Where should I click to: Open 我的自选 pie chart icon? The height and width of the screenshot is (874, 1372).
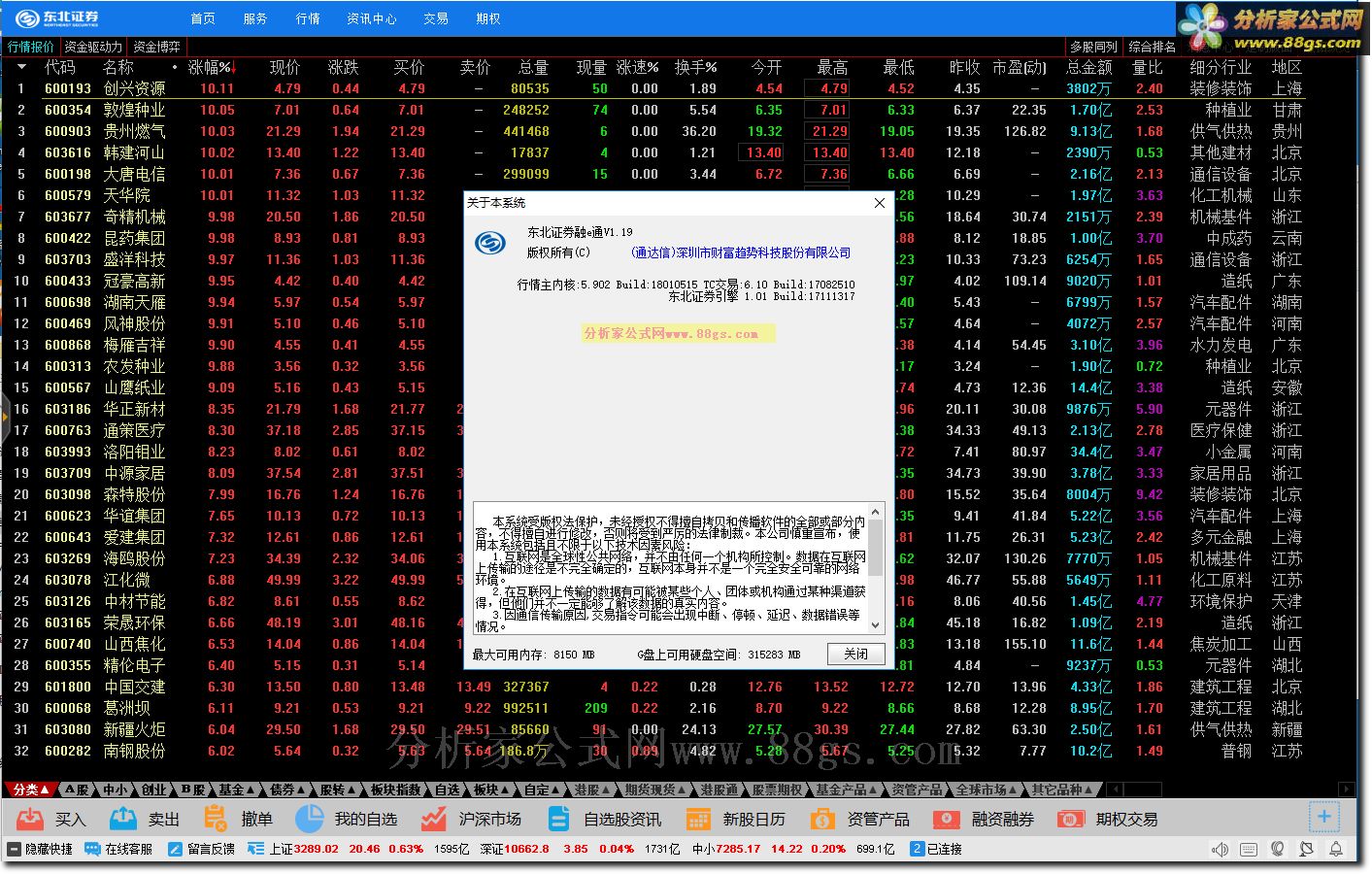click(309, 819)
